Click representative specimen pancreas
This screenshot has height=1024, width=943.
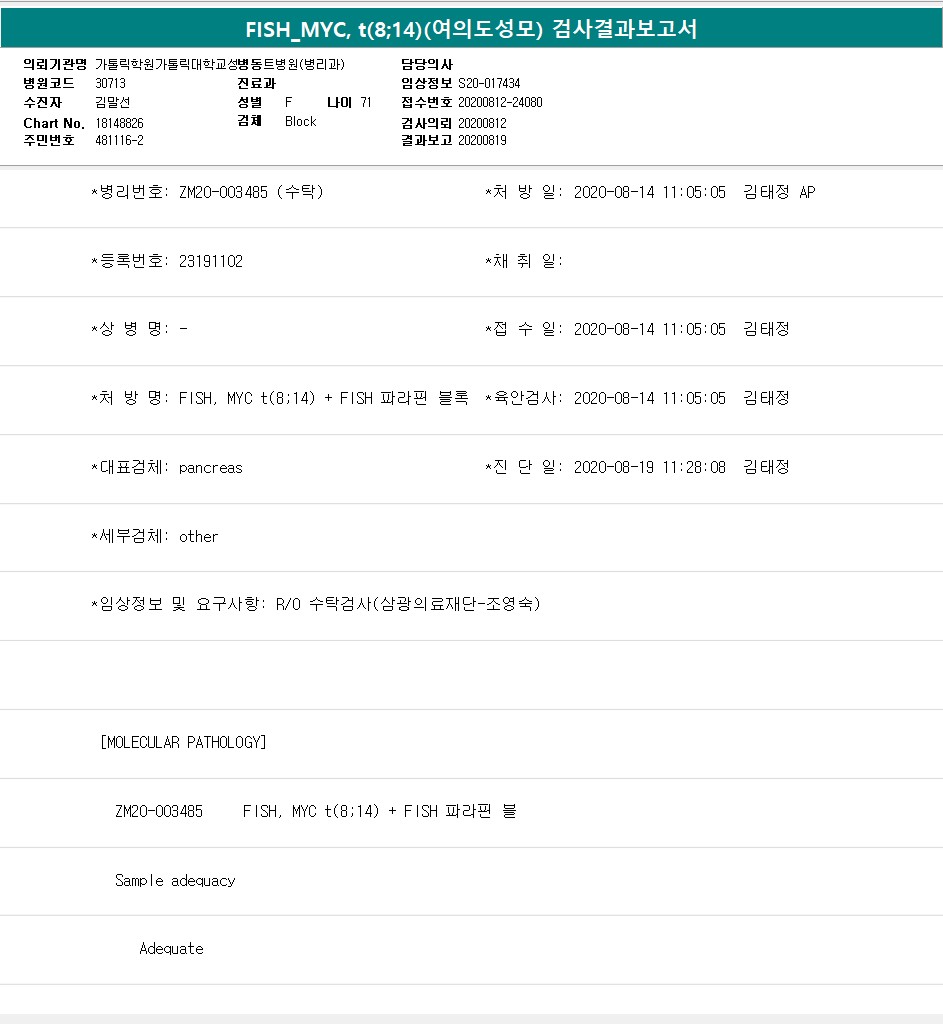tap(210, 468)
